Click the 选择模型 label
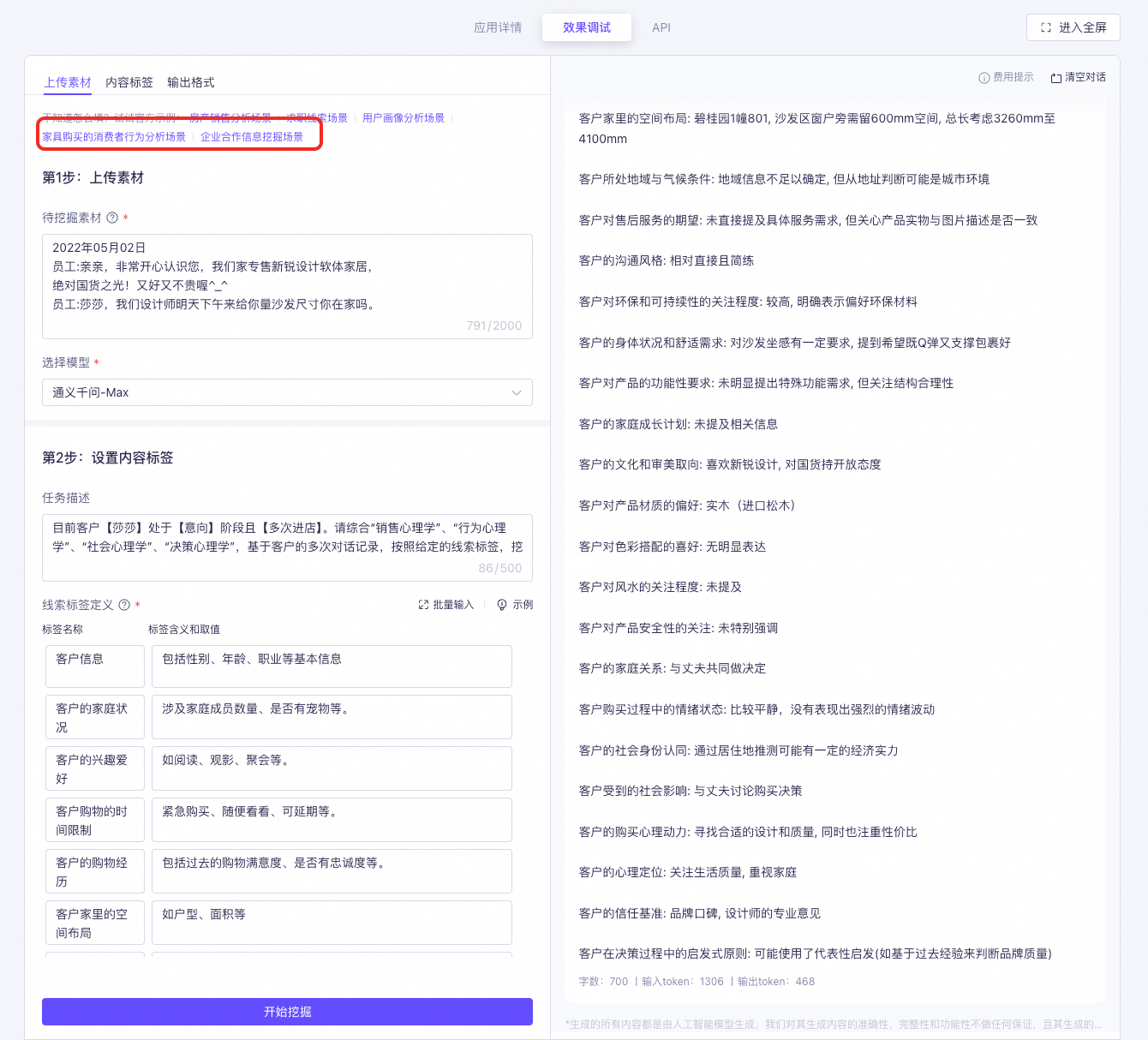The image size is (1148, 1040). pos(66,362)
